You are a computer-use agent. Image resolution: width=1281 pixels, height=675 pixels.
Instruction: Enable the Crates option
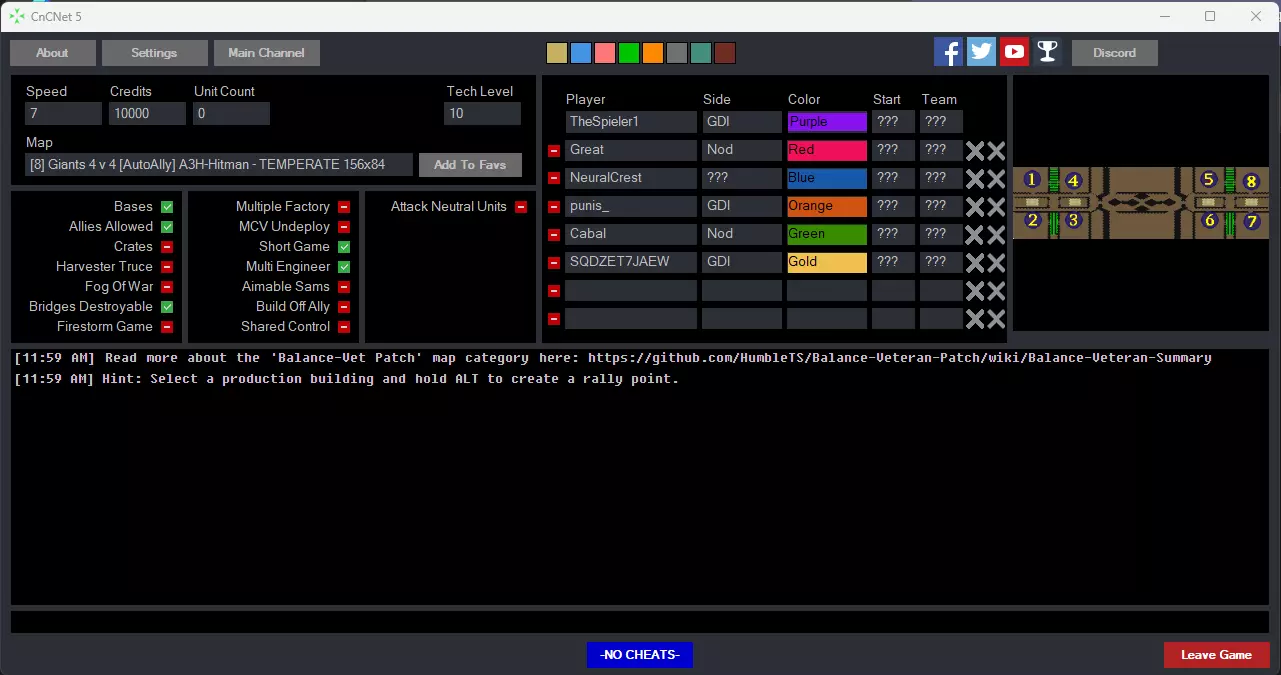click(x=167, y=247)
